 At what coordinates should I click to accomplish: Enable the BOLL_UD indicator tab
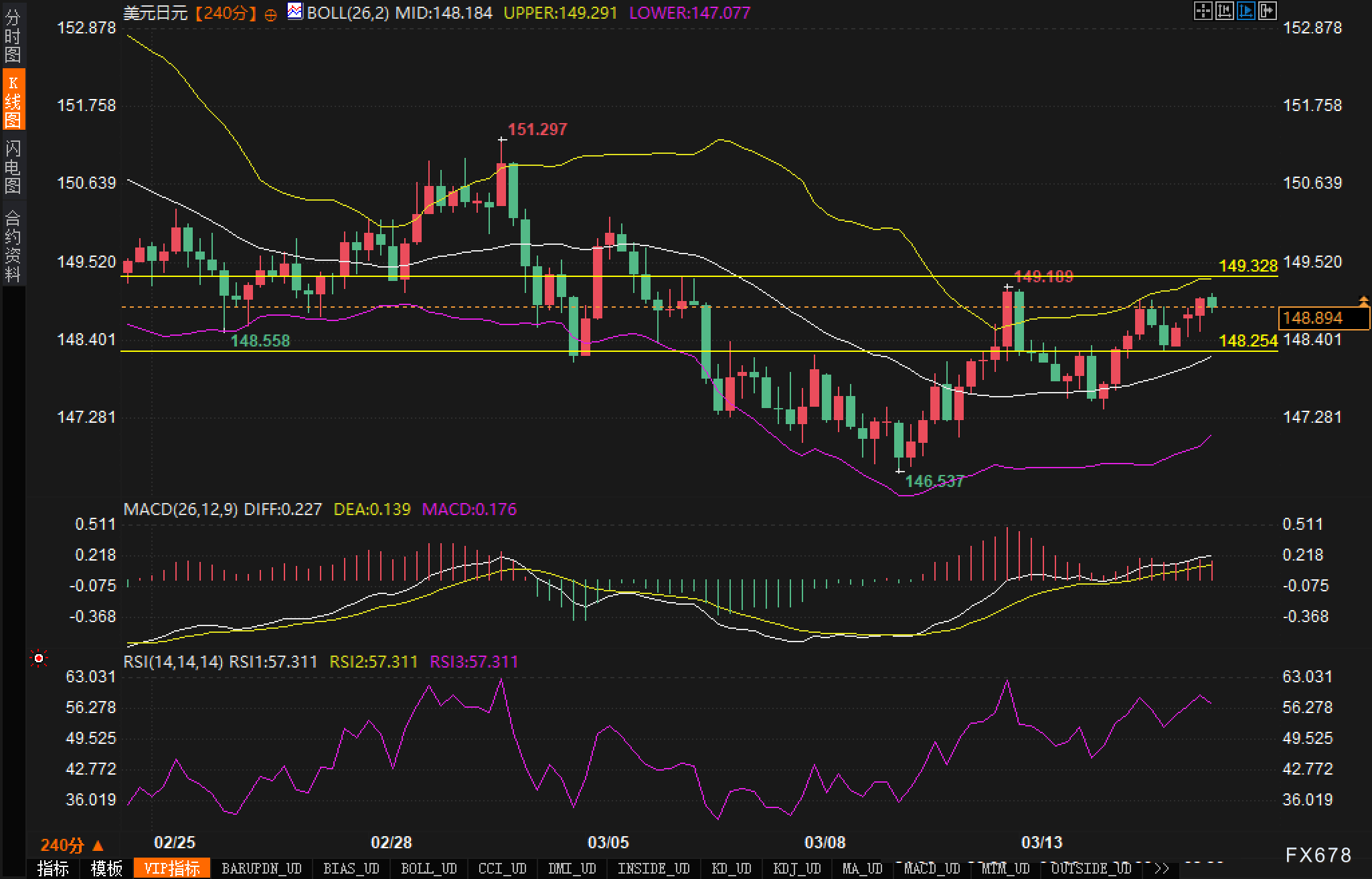[x=428, y=868]
